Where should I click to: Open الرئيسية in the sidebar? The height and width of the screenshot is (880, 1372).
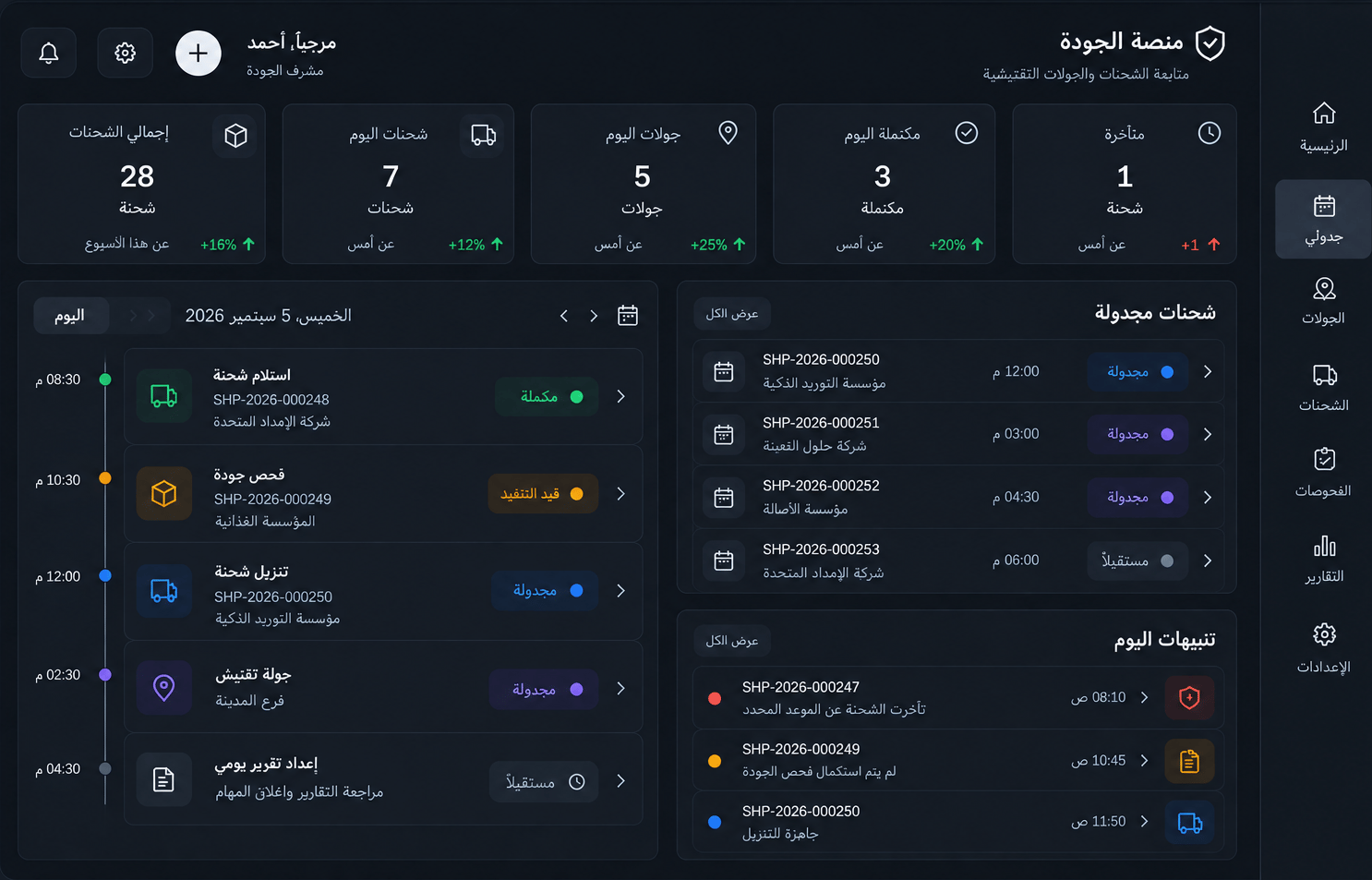point(1323,127)
